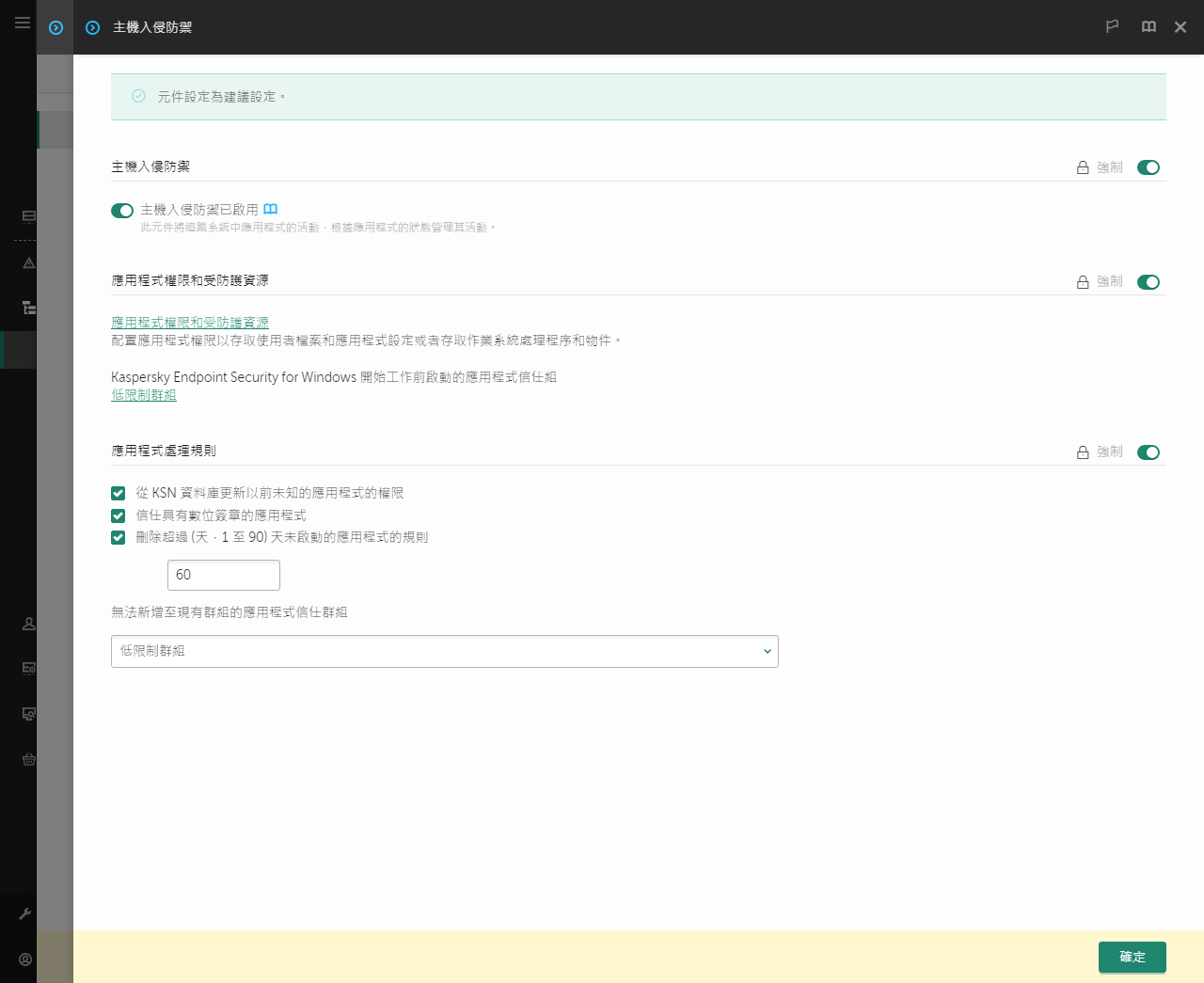Close the 主機入侵防禦 panel

pos(1180,27)
